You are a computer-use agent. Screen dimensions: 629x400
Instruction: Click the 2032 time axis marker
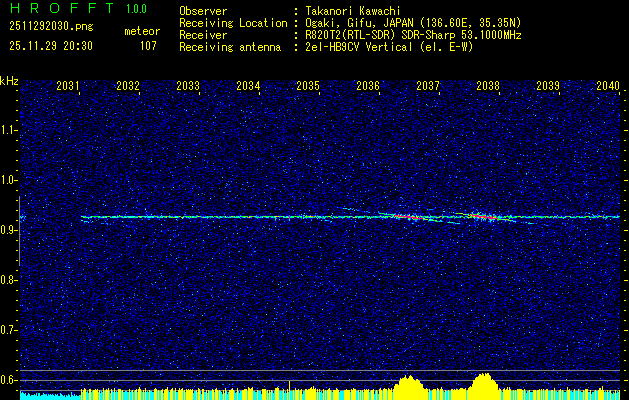(x=128, y=86)
